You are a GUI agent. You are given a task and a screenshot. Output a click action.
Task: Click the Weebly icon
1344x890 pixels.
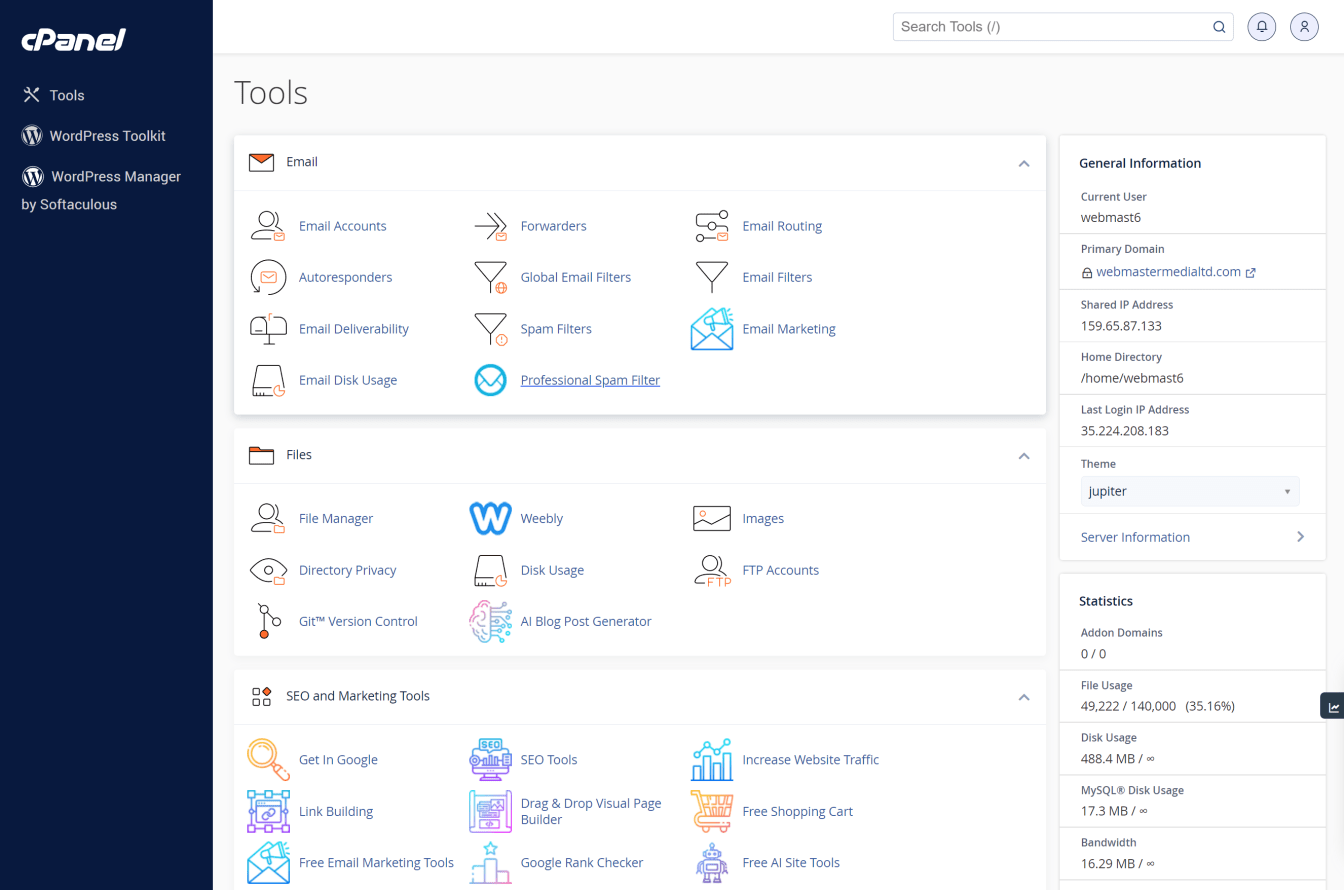tap(490, 518)
